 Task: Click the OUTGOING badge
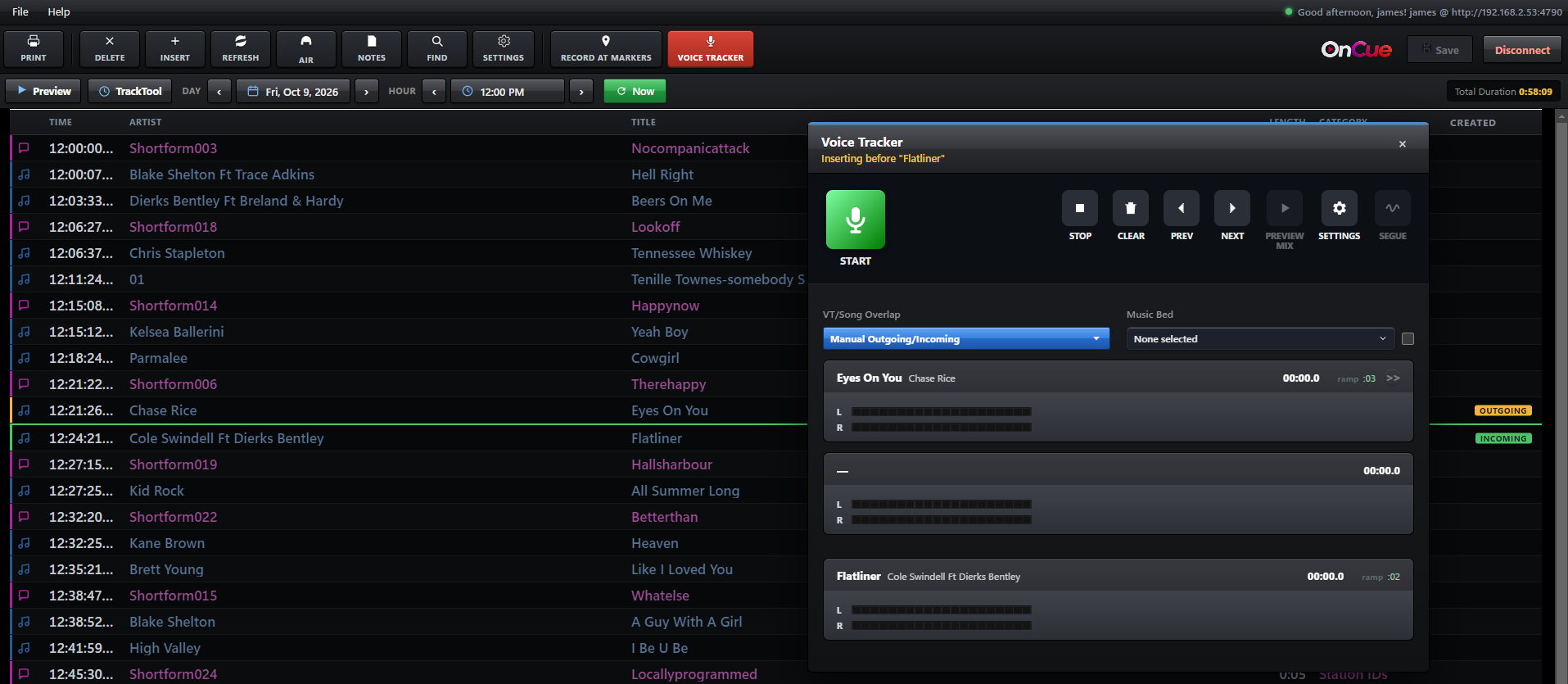tap(1503, 410)
